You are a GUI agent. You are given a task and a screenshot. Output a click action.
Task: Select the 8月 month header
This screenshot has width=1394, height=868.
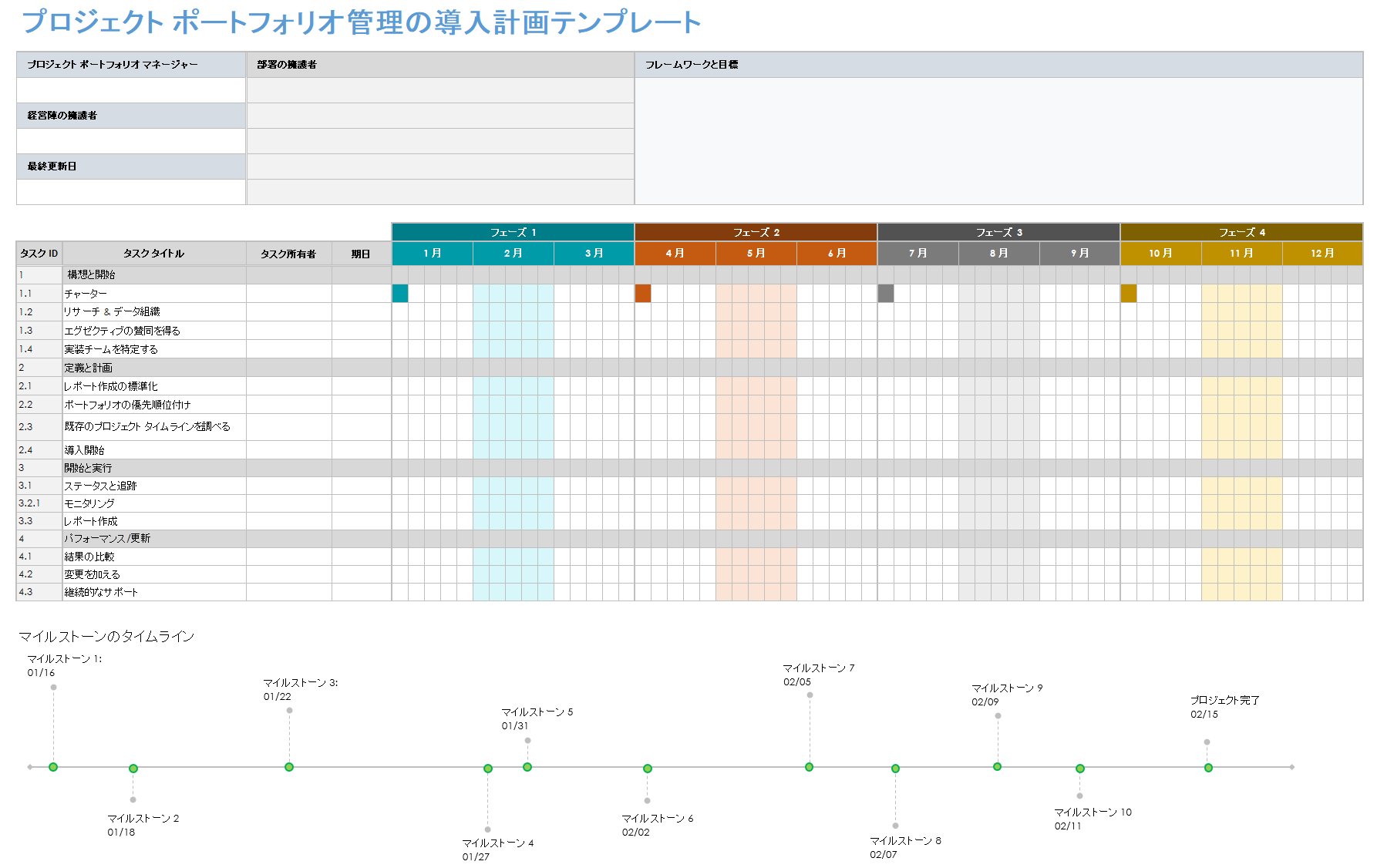click(x=999, y=253)
